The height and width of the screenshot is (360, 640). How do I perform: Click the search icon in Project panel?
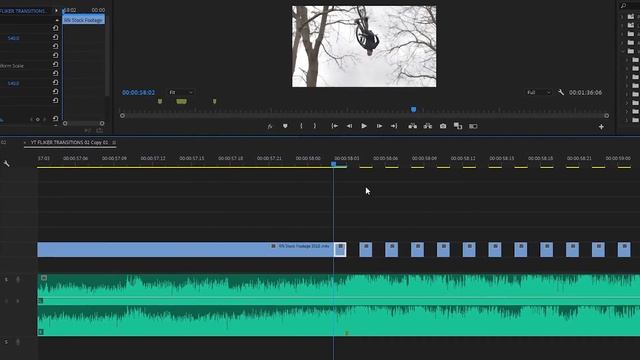point(623,5)
